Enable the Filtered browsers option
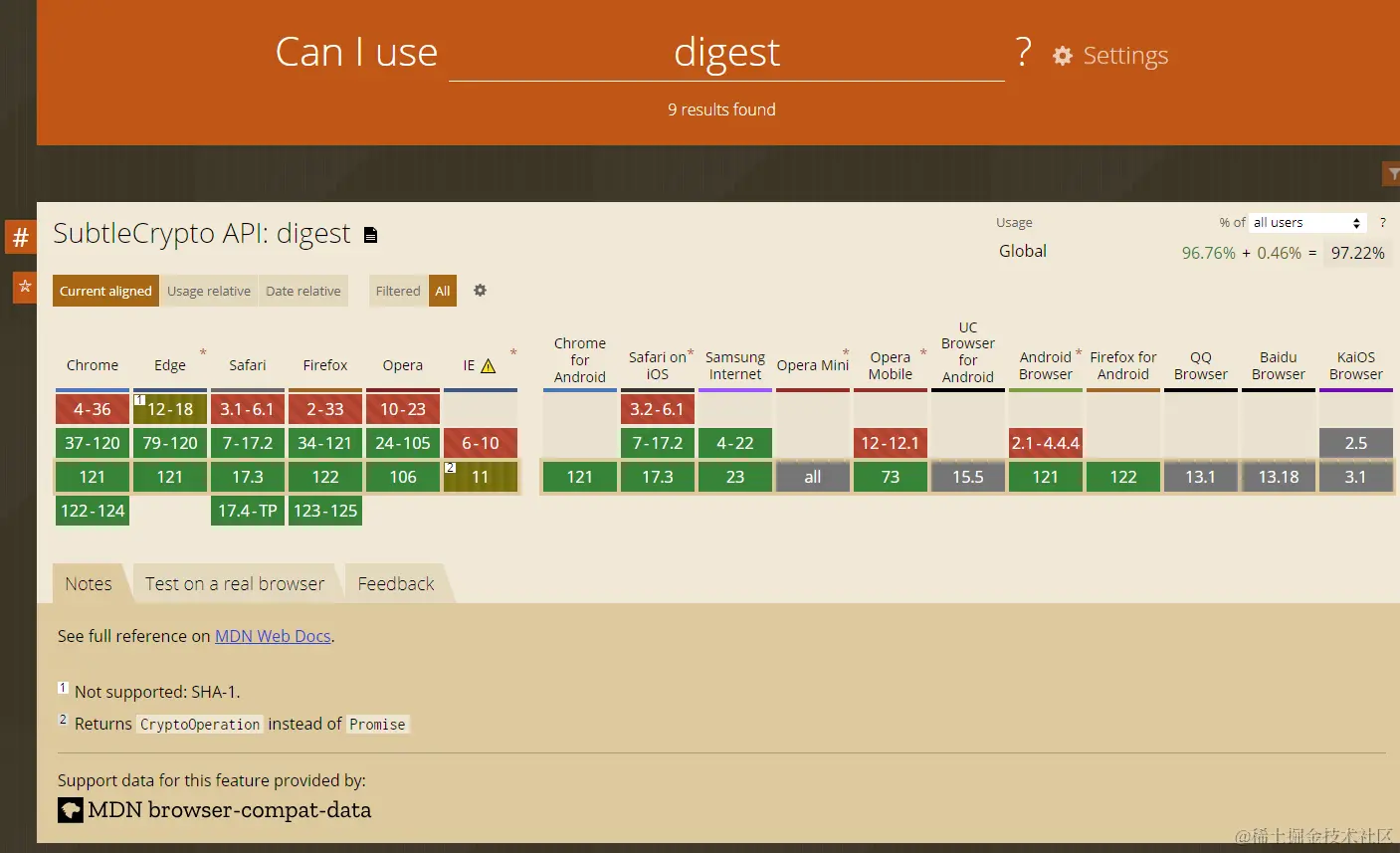 click(x=397, y=291)
